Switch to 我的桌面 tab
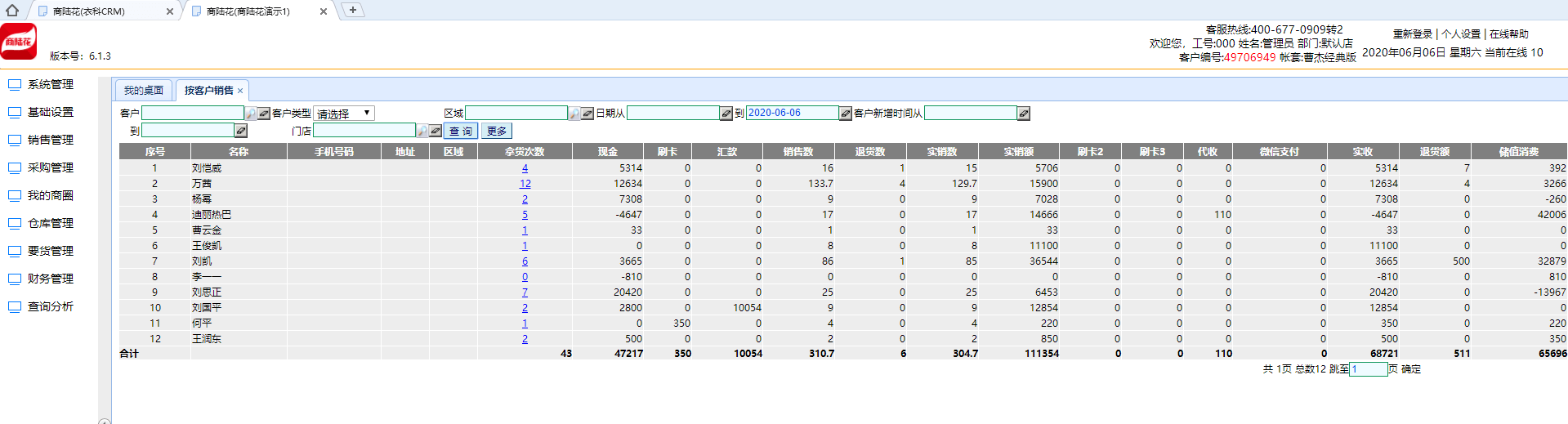The image size is (1568, 424). [144, 91]
